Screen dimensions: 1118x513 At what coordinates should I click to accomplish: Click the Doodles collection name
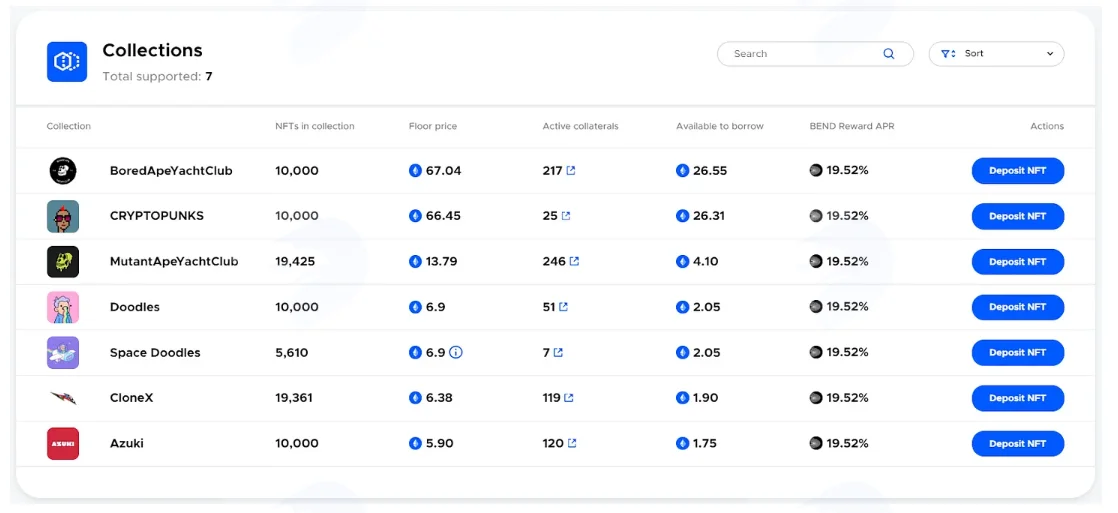coord(135,307)
